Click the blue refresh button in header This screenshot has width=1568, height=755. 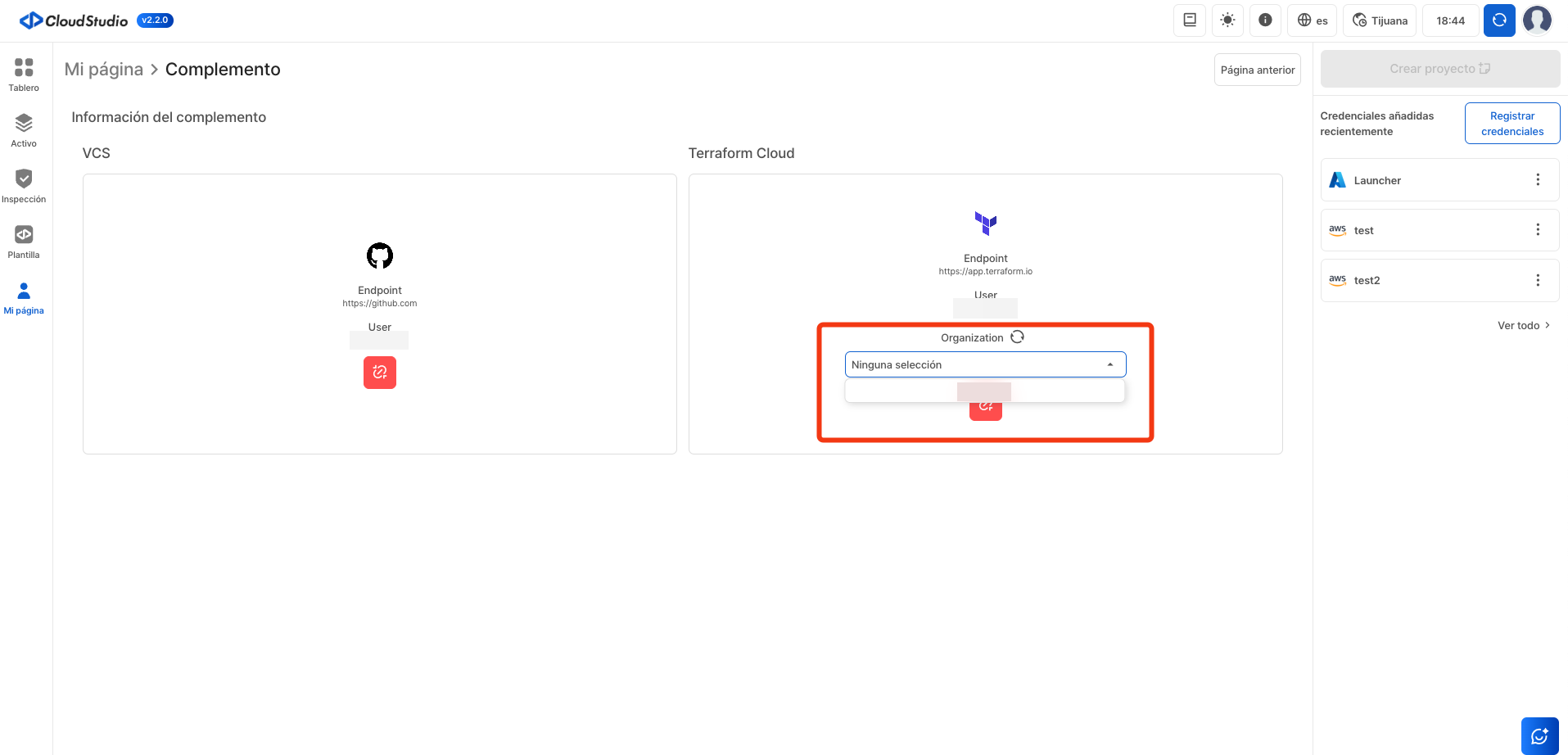pos(1499,20)
